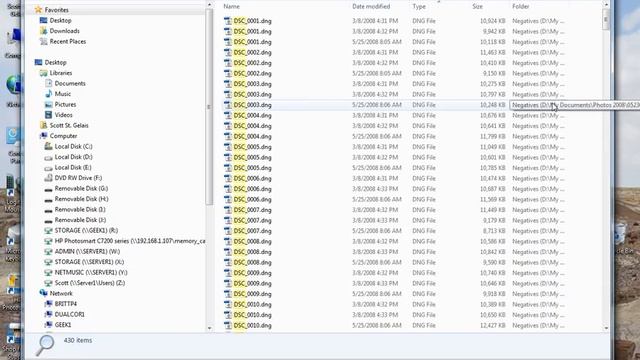
Task: Click the DVD RW Drive (F:) icon
Action: [49, 178]
